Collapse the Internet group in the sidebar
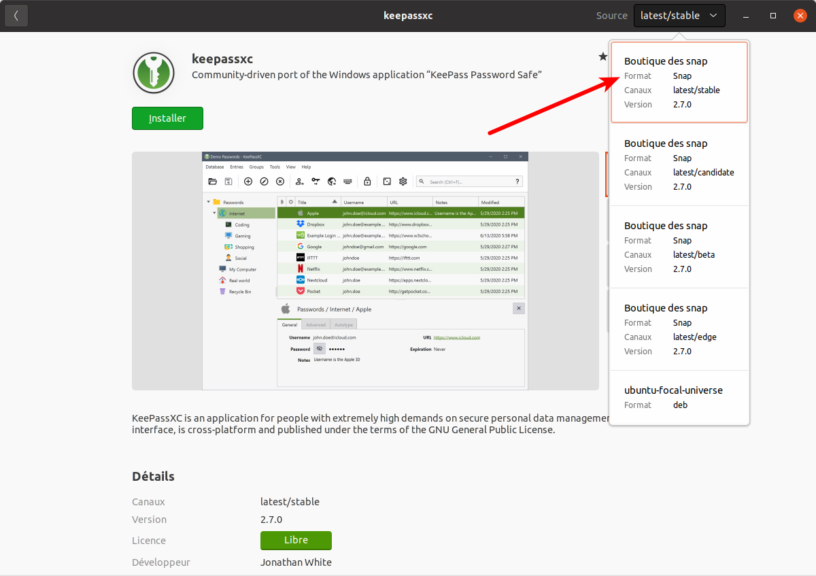Viewport: 816px width, 576px height. [x=214, y=212]
